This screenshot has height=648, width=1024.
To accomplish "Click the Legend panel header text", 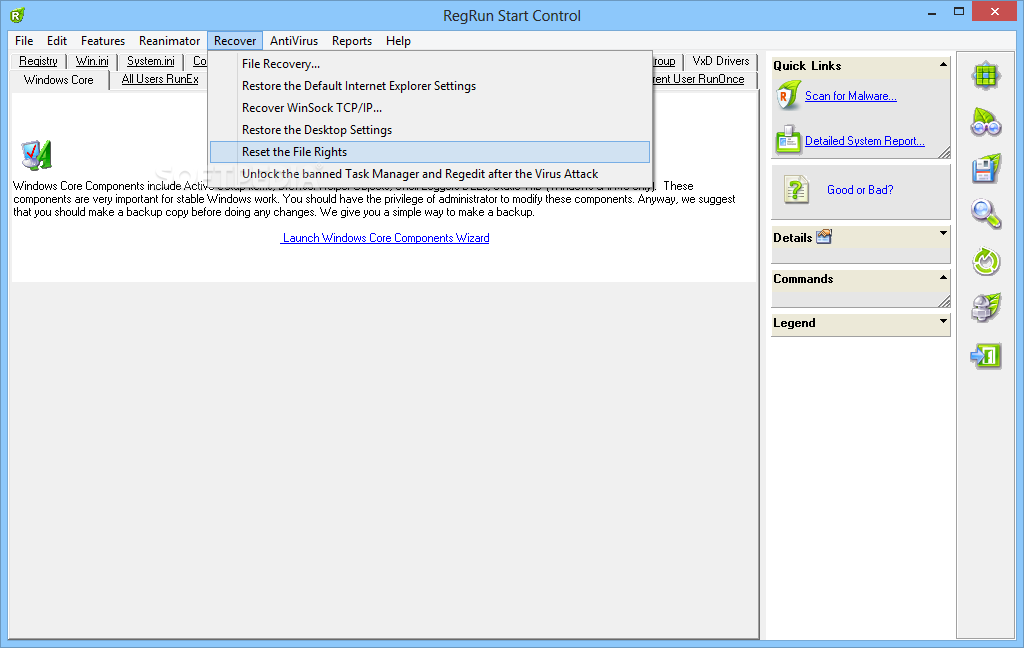I will (x=794, y=323).
